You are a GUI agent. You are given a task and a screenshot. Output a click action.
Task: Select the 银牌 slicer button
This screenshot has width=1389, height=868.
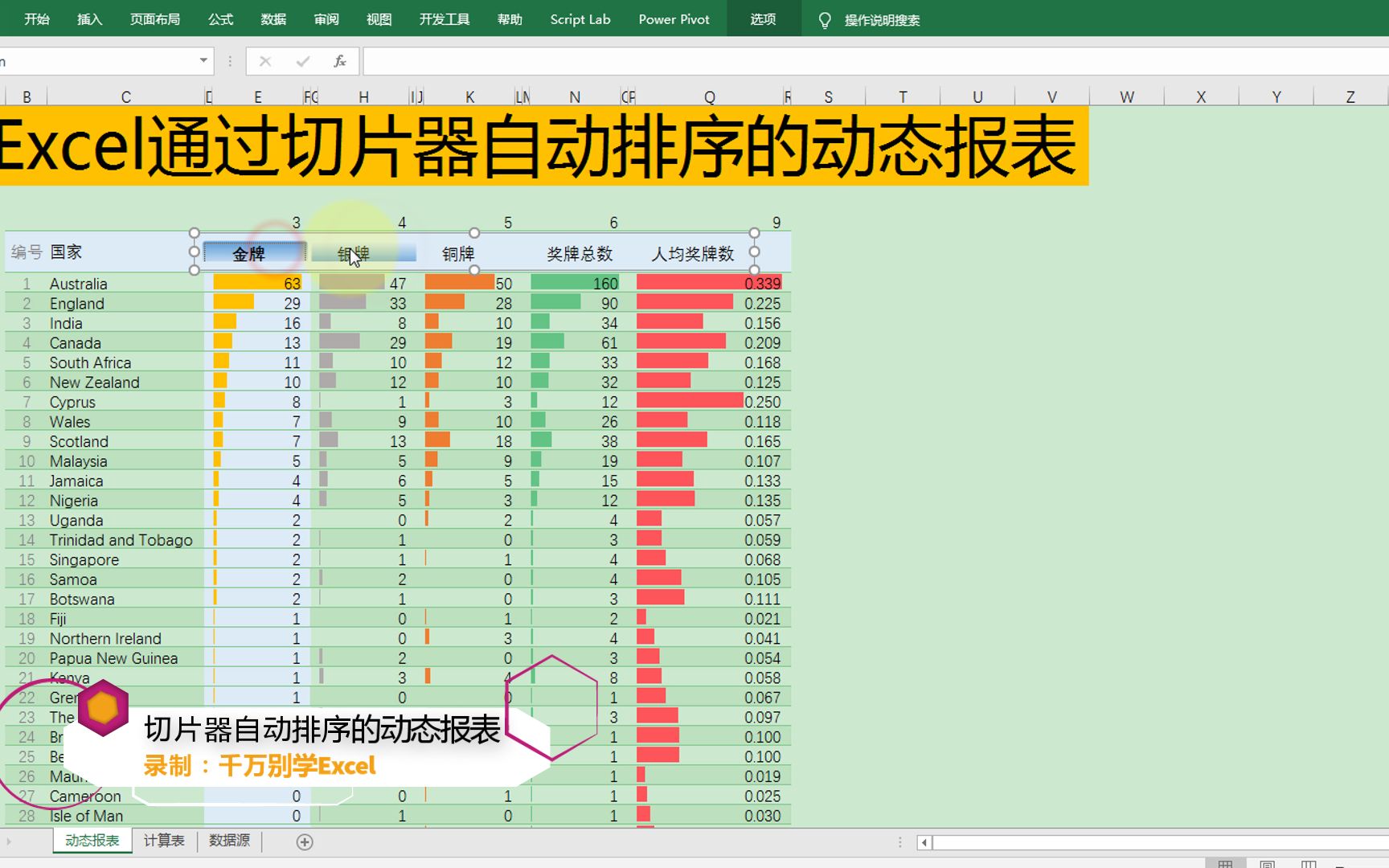(x=363, y=254)
